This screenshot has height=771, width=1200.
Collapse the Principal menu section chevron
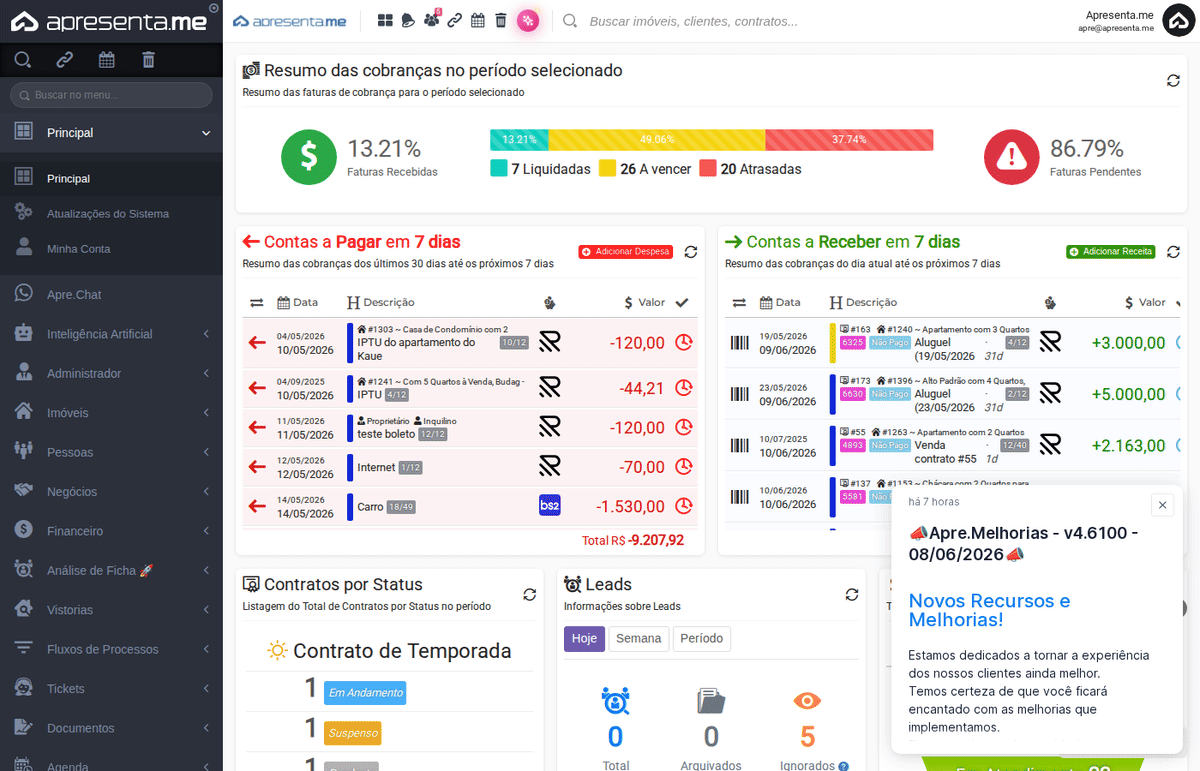tap(206, 133)
